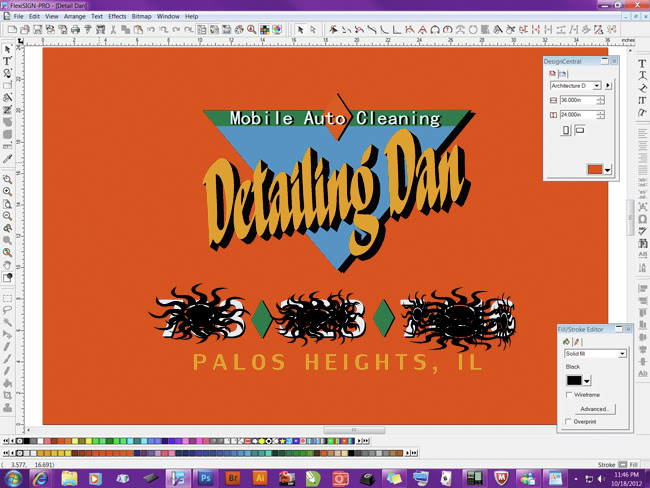The image size is (650, 488).
Task: Pick the black swatch in the upper color palette
Action: (x=27, y=441)
